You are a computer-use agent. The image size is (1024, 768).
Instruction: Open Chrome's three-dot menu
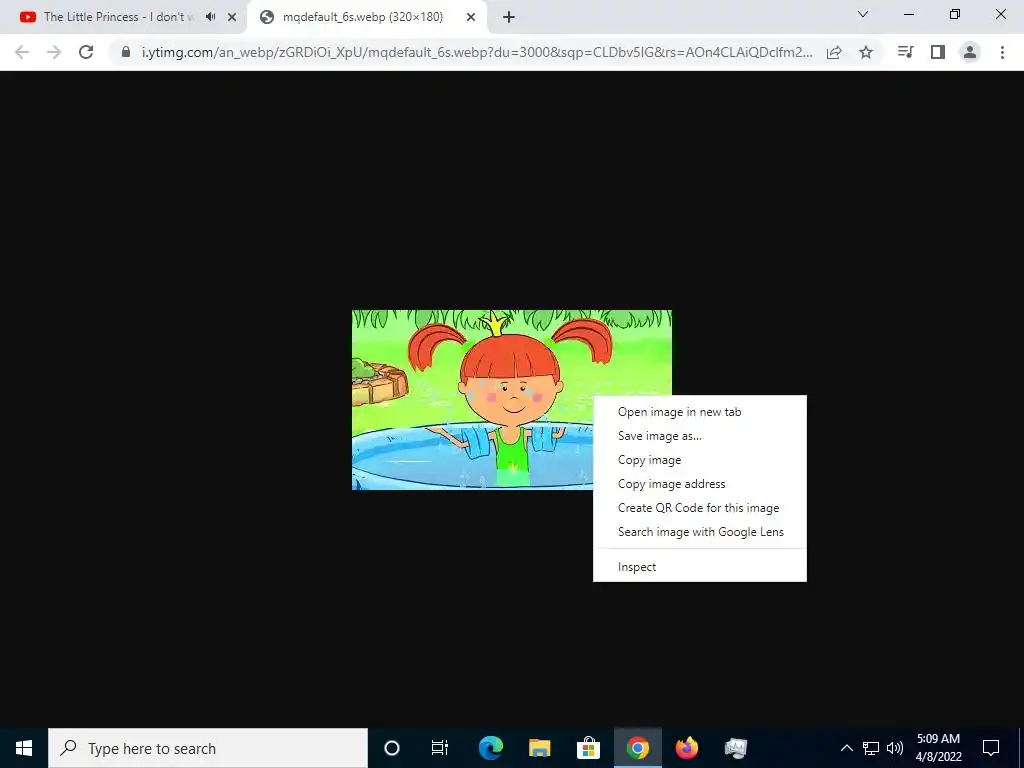click(x=1002, y=52)
